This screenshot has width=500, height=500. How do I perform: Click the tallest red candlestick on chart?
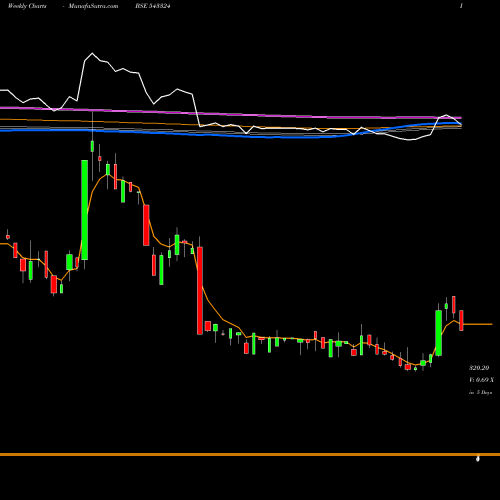tap(200, 291)
